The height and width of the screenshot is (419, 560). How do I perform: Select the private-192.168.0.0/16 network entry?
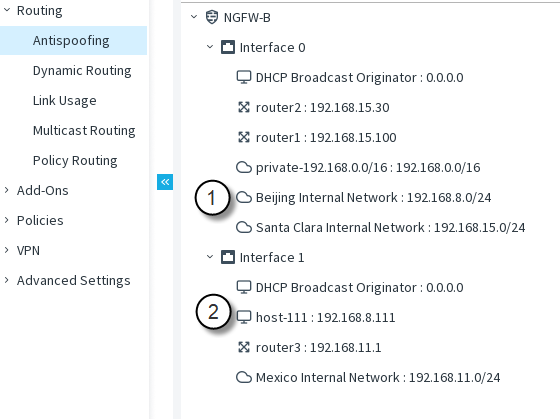358,168
